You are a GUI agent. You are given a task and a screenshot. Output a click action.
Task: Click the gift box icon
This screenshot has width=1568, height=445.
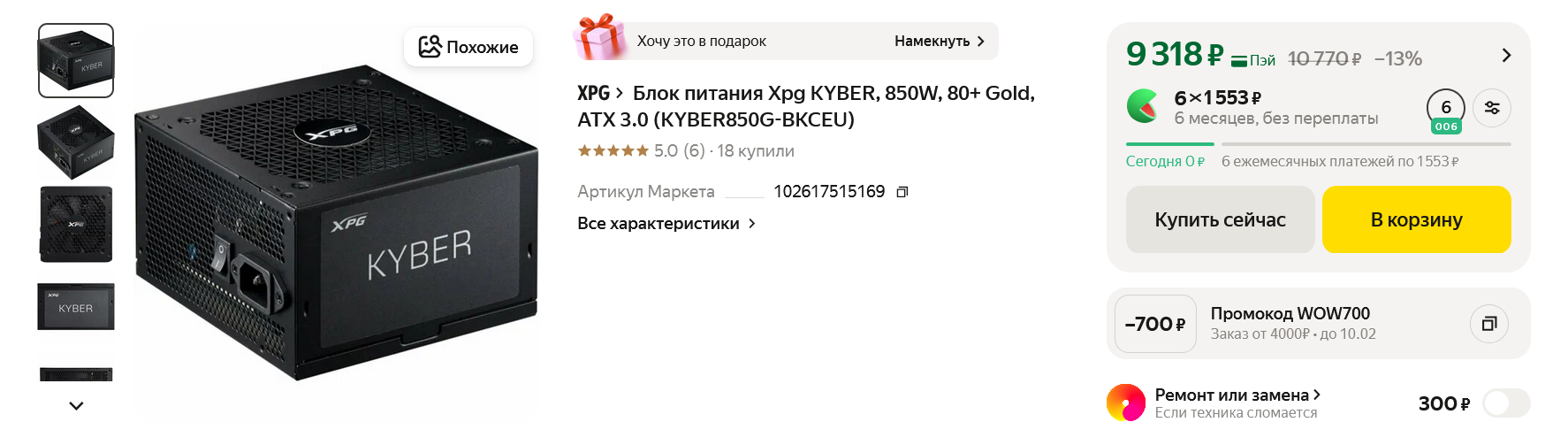tap(599, 37)
